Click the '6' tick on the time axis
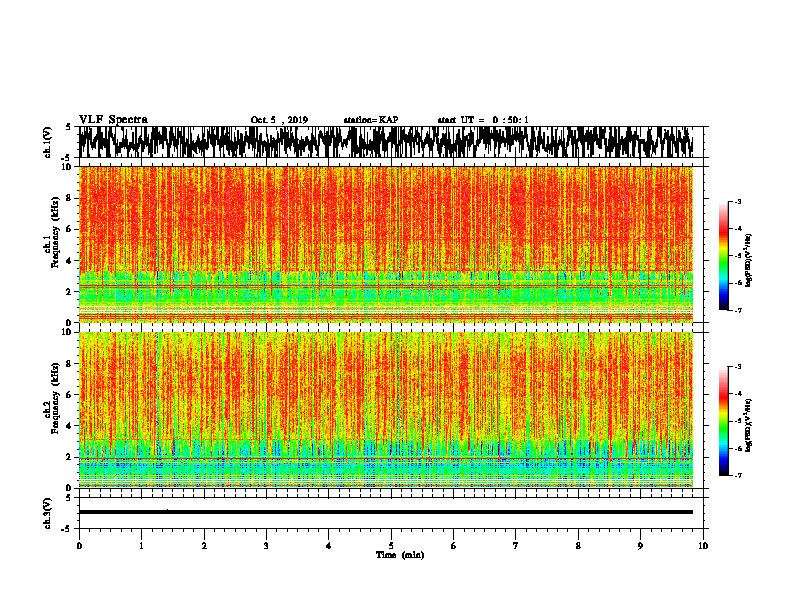 [x=454, y=546]
